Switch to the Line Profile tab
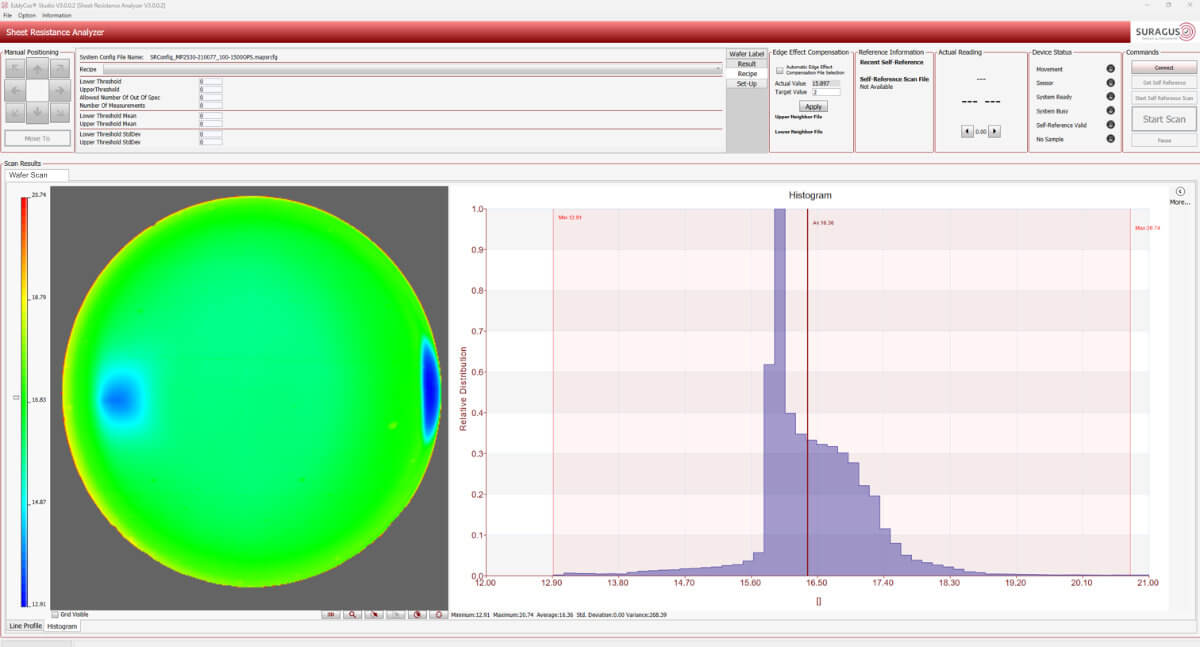Image resolution: width=1200 pixels, height=647 pixels. [x=26, y=626]
